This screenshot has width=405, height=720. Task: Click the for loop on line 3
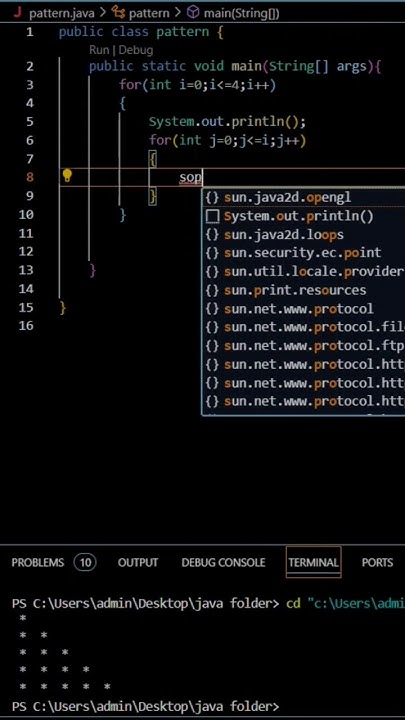click(197, 85)
